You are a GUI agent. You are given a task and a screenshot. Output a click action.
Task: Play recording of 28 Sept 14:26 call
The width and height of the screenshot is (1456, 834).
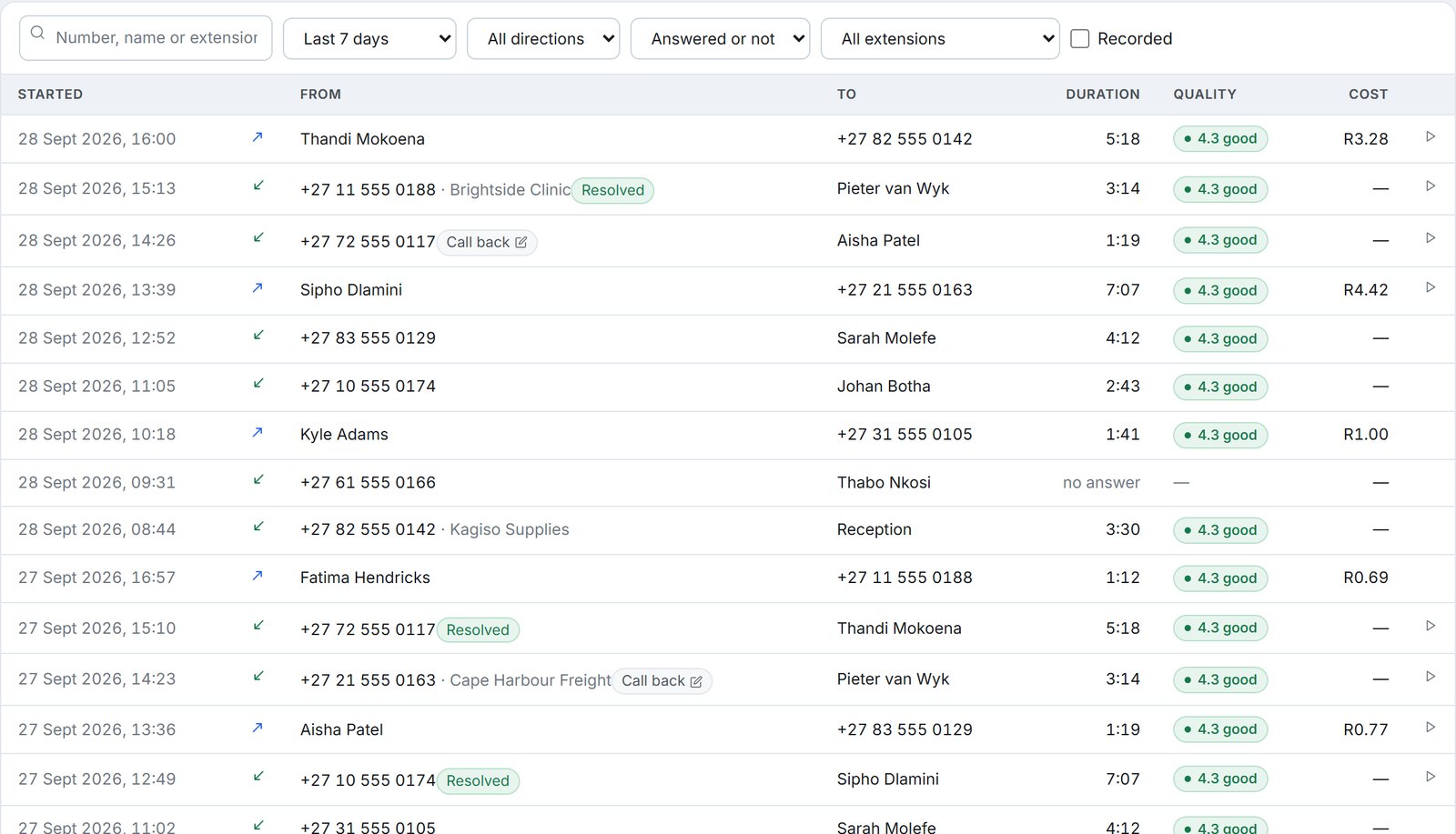[1431, 237]
